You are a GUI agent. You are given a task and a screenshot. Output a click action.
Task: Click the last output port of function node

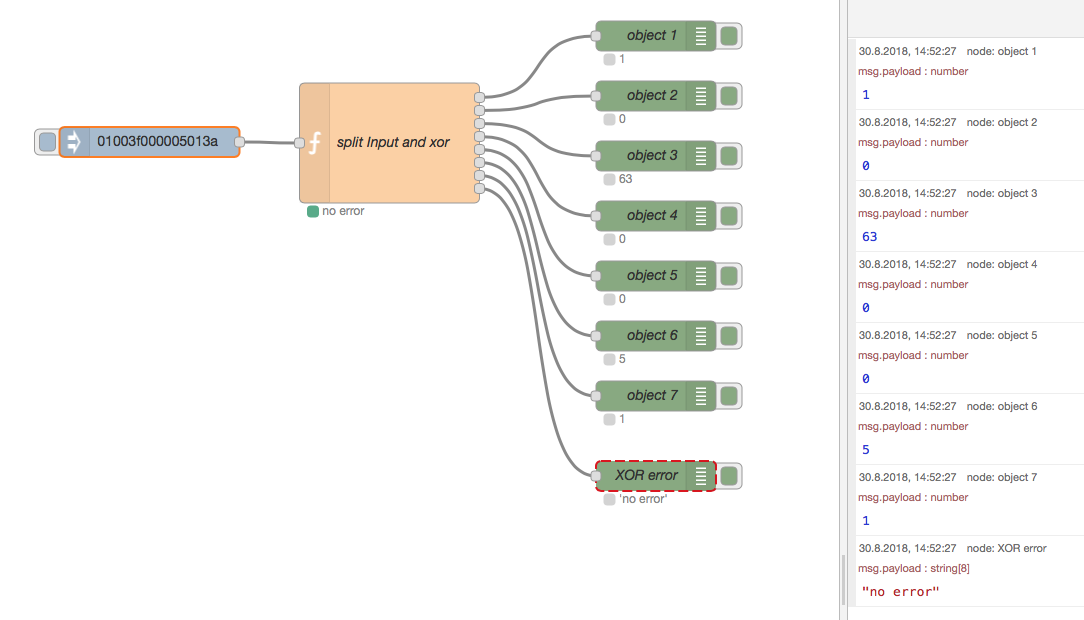click(480, 189)
